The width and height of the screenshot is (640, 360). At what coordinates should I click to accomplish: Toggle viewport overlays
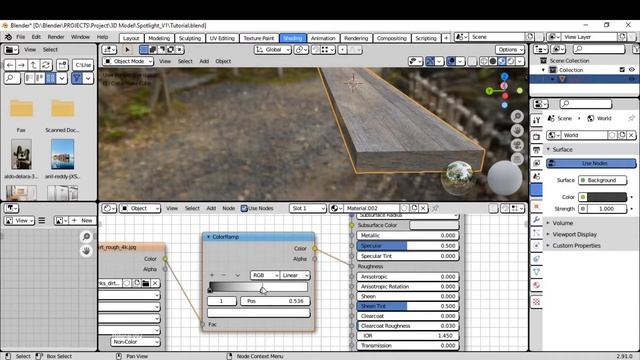coord(451,61)
